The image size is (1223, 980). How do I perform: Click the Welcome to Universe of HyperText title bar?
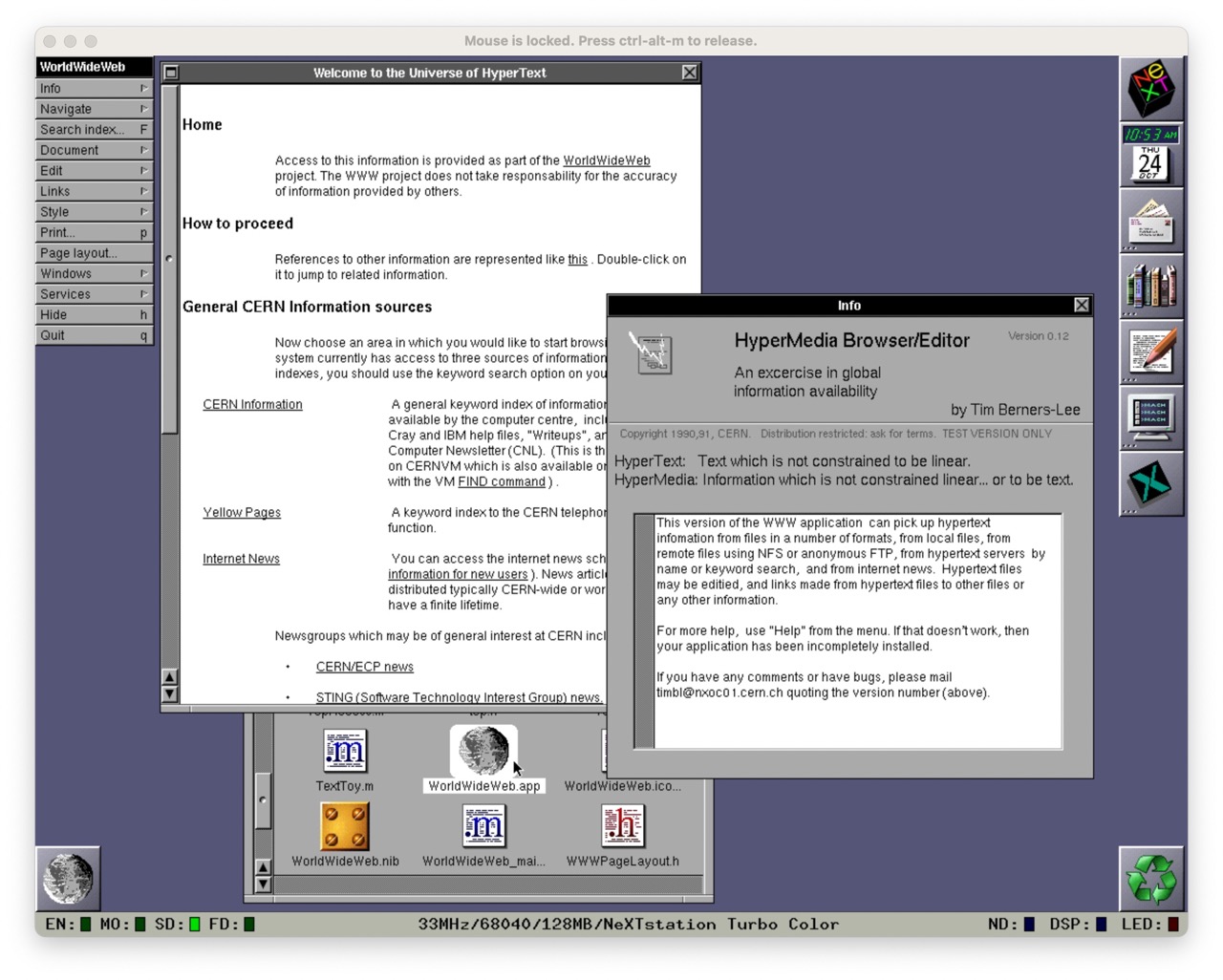tap(430, 73)
